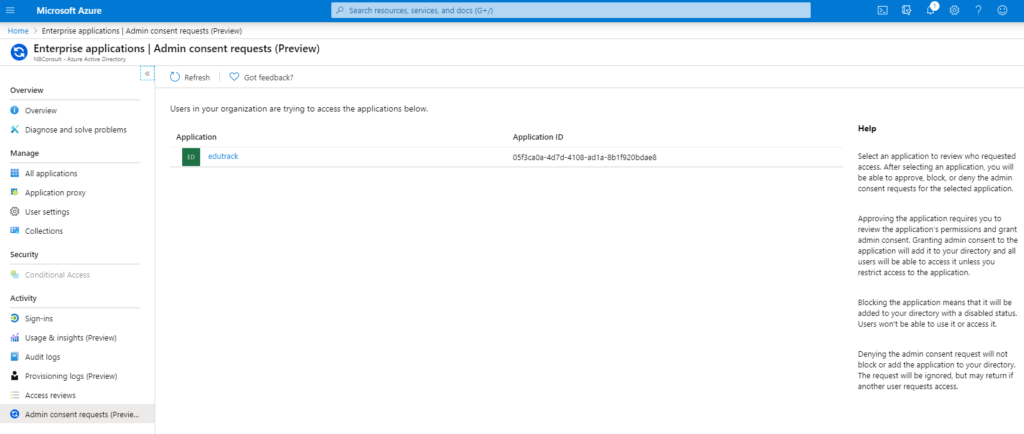Click the Application proxy icon
The image size is (1024, 434).
[15, 193]
